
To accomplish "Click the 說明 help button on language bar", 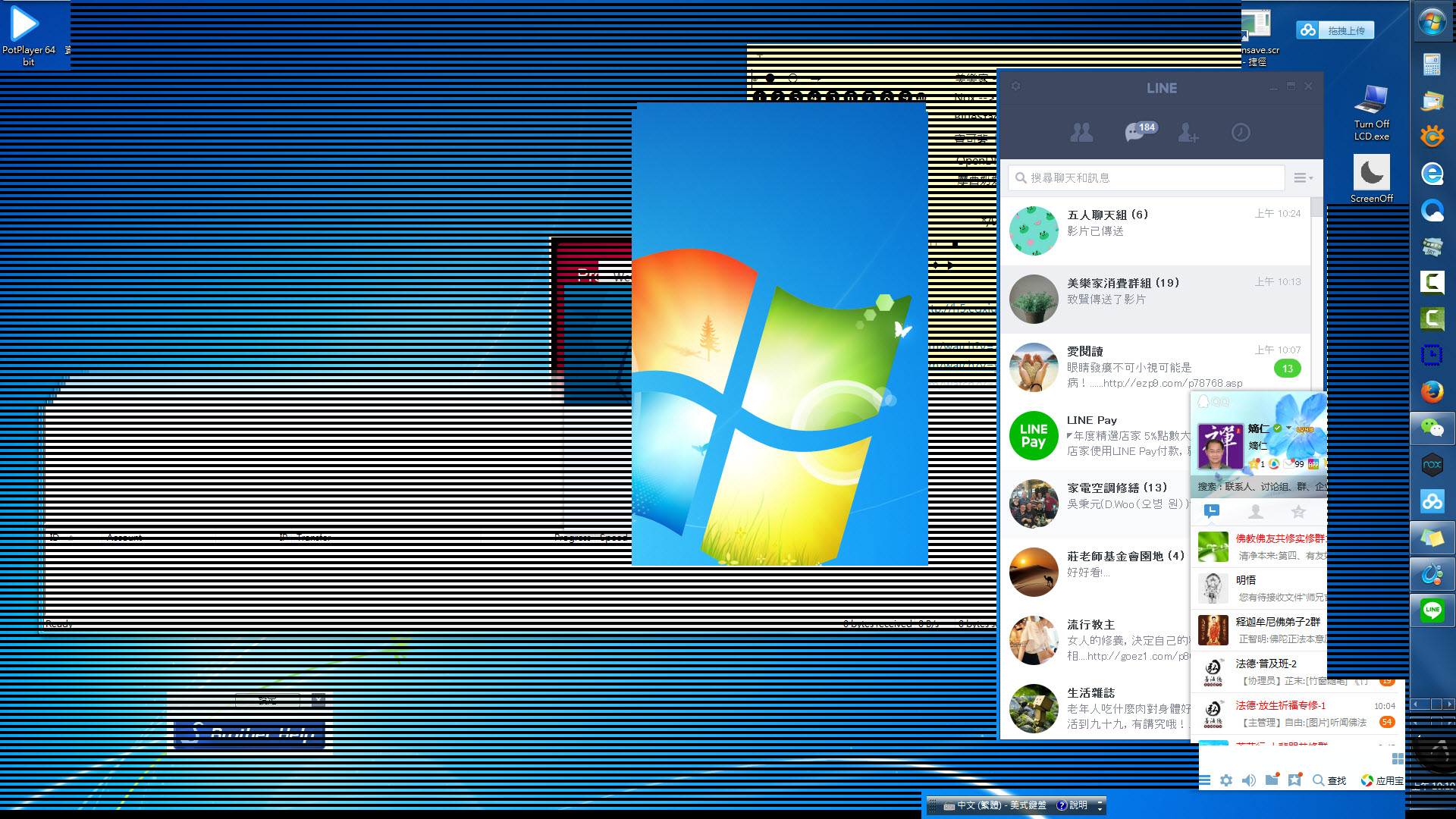I will (x=1072, y=805).
